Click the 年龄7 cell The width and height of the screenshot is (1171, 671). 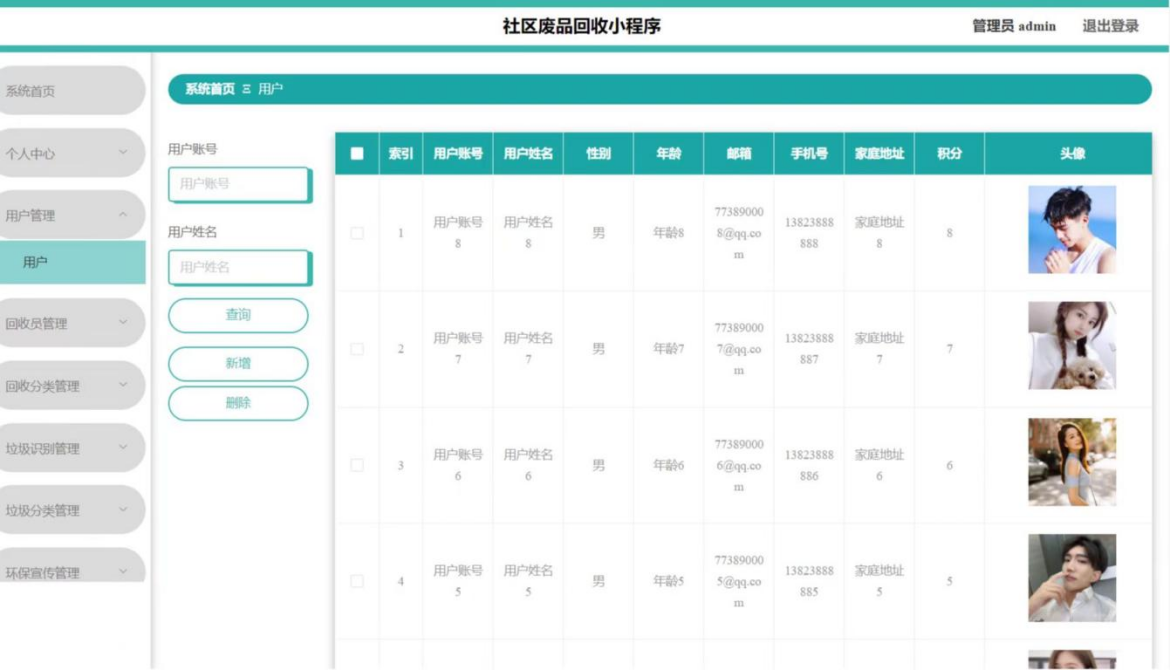click(x=668, y=349)
